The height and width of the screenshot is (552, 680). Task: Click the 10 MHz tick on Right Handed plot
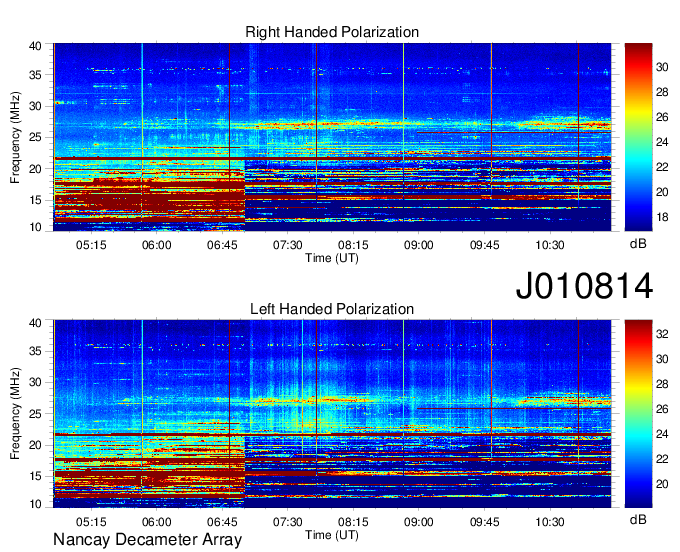[x=35, y=227]
